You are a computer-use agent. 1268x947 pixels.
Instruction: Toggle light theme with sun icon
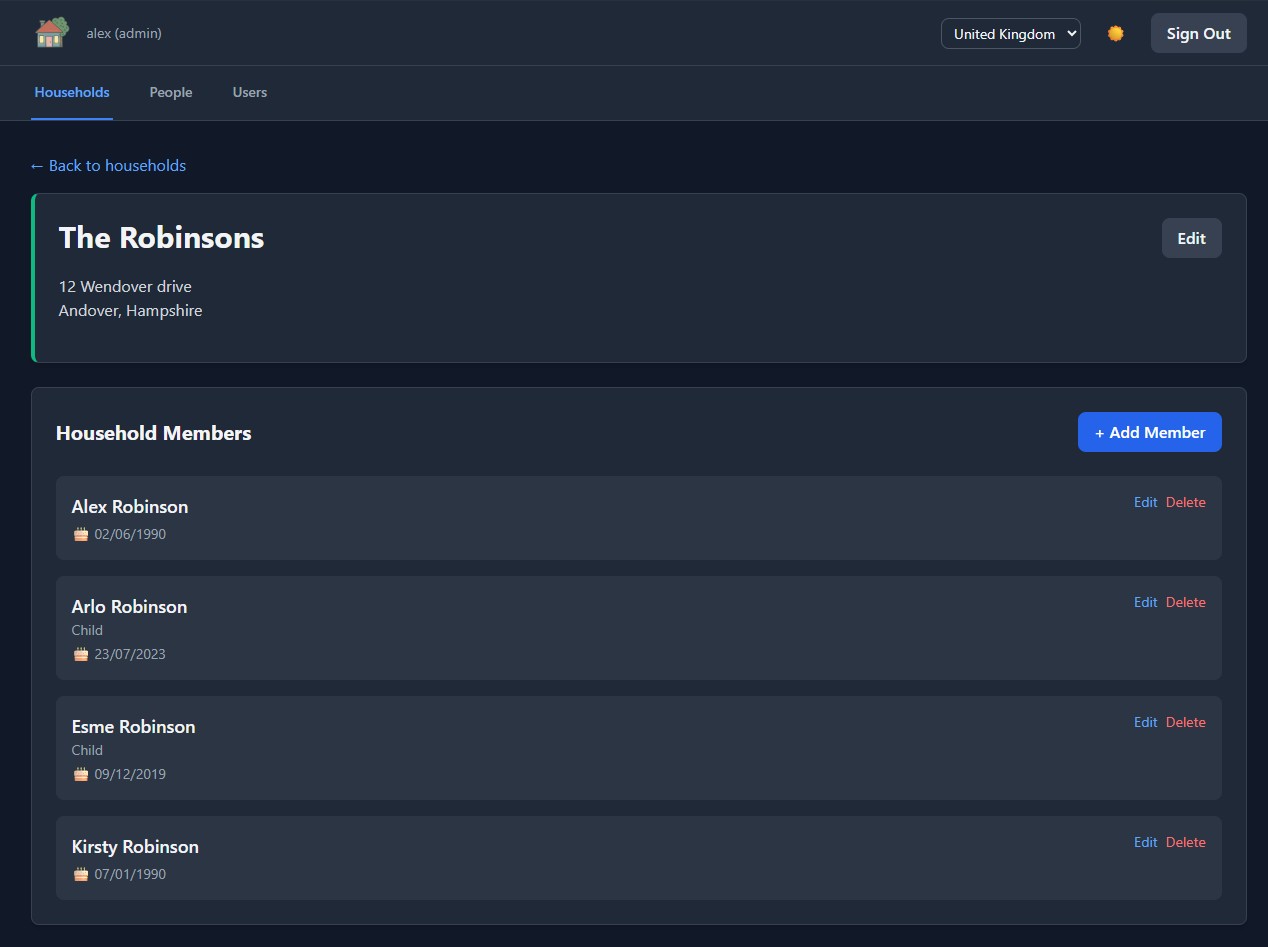click(1116, 33)
